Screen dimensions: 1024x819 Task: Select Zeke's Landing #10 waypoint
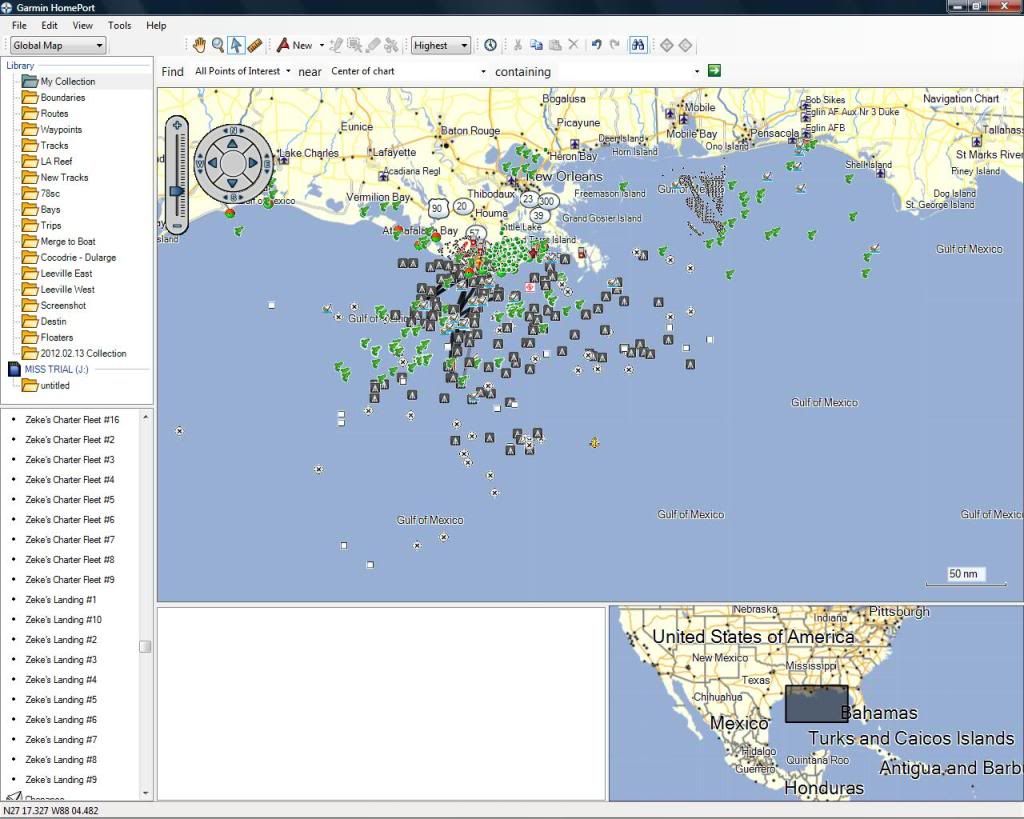click(x=64, y=620)
